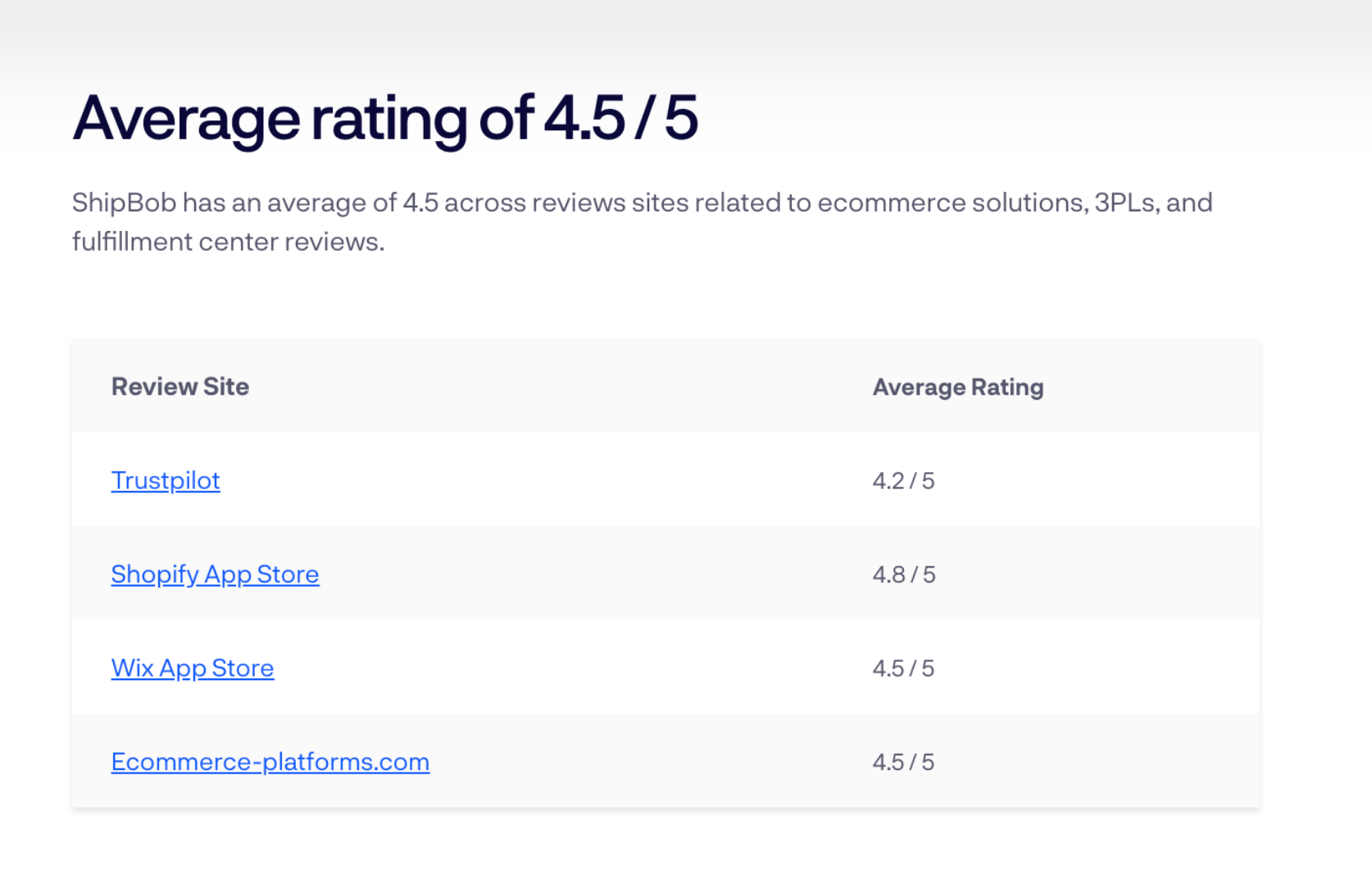Screen dimensions: 1372x875
Task: Click the '4.5 / 5' score in heading
Action: pos(621,119)
